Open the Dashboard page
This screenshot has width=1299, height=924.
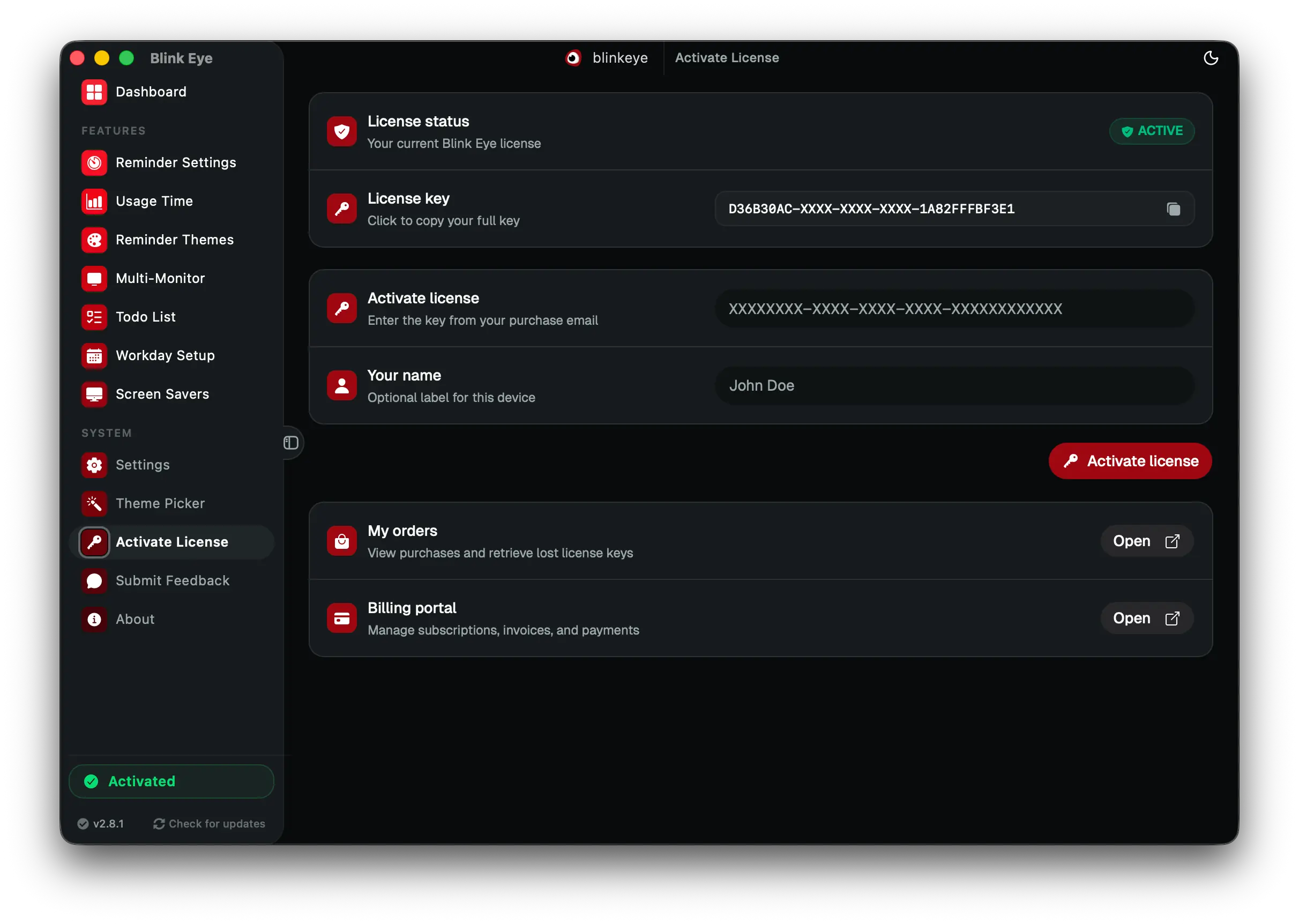pos(151,92)
